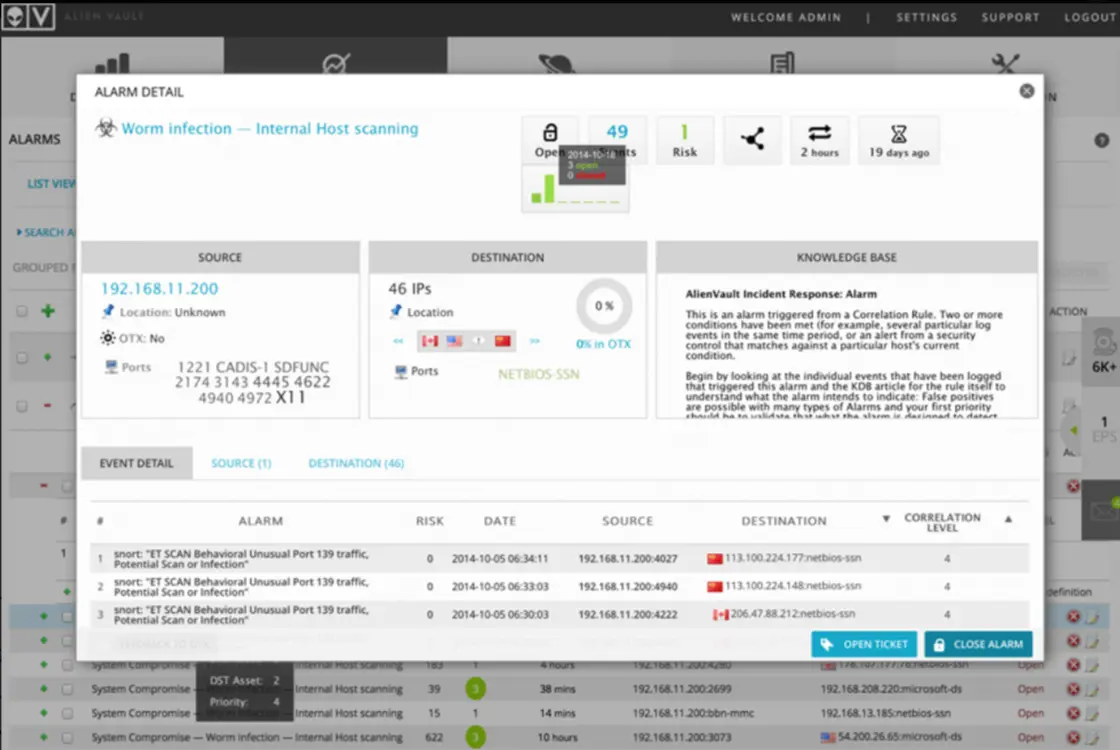1120x750 pixels.
Task: Edit the 38 mins alarm ticket icon
Action: point(1092,689)
